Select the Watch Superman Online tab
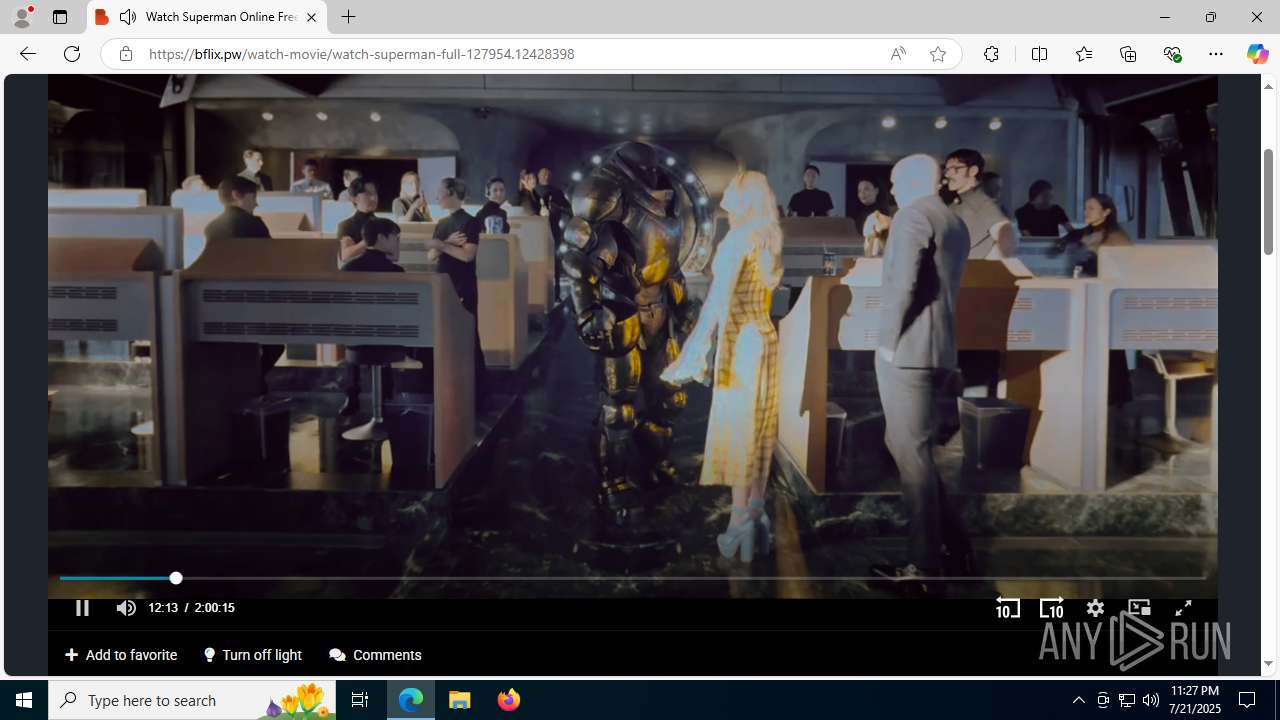The width and height of the screenshot is (1280, 720). pos(207,17)
